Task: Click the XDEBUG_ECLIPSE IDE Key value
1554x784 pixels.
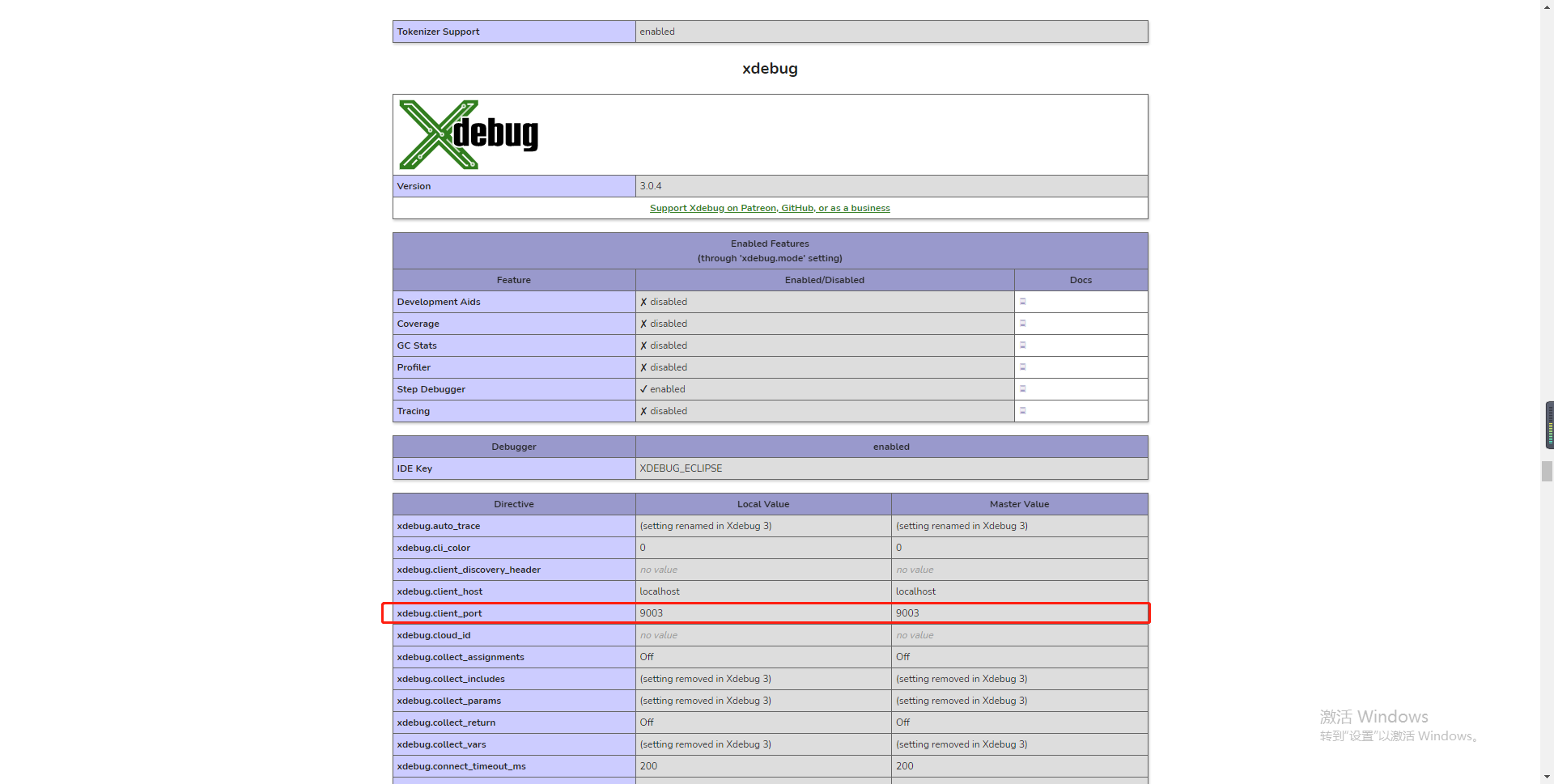Action: [681, 468]
